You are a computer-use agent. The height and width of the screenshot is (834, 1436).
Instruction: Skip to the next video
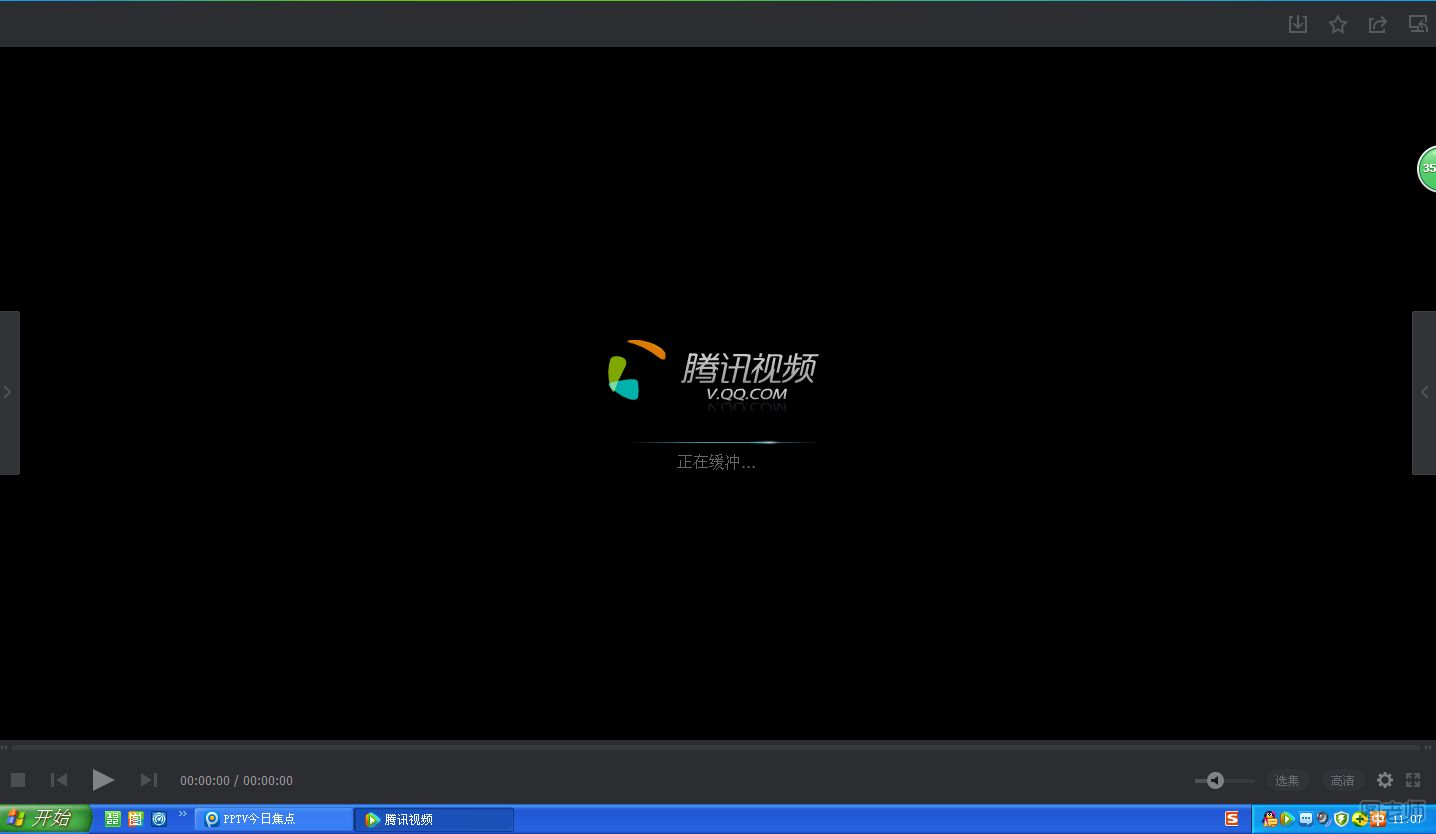[x=149, y=780]
